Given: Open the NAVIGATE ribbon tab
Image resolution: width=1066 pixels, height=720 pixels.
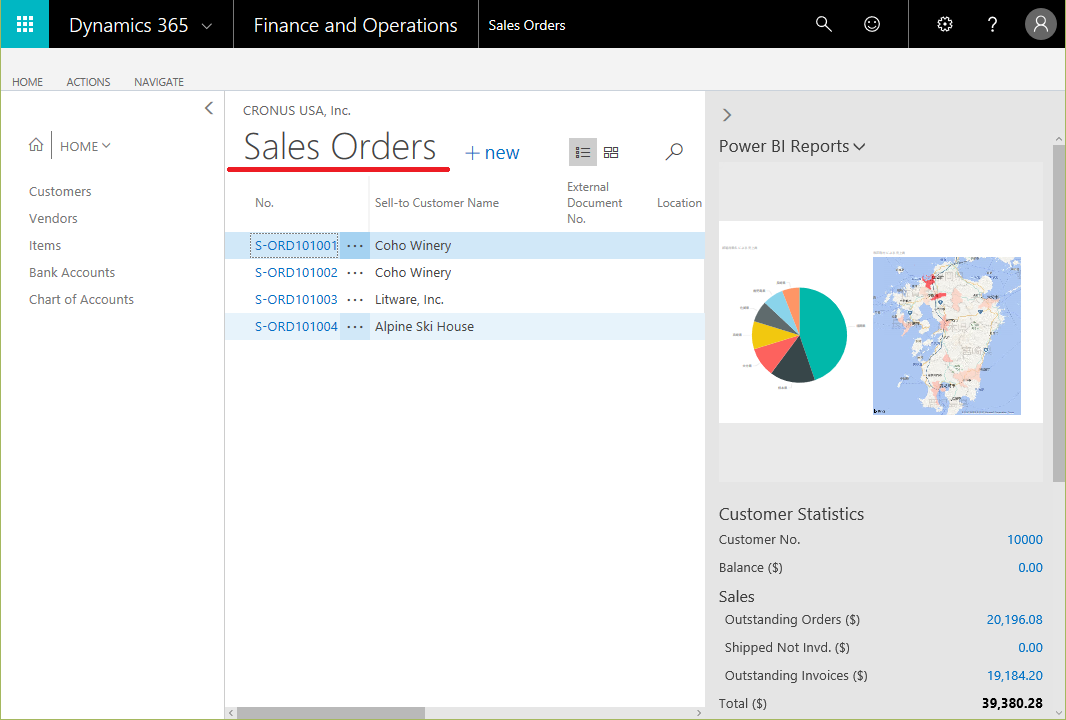Looking at the screenshot, I should pos(159,82).
